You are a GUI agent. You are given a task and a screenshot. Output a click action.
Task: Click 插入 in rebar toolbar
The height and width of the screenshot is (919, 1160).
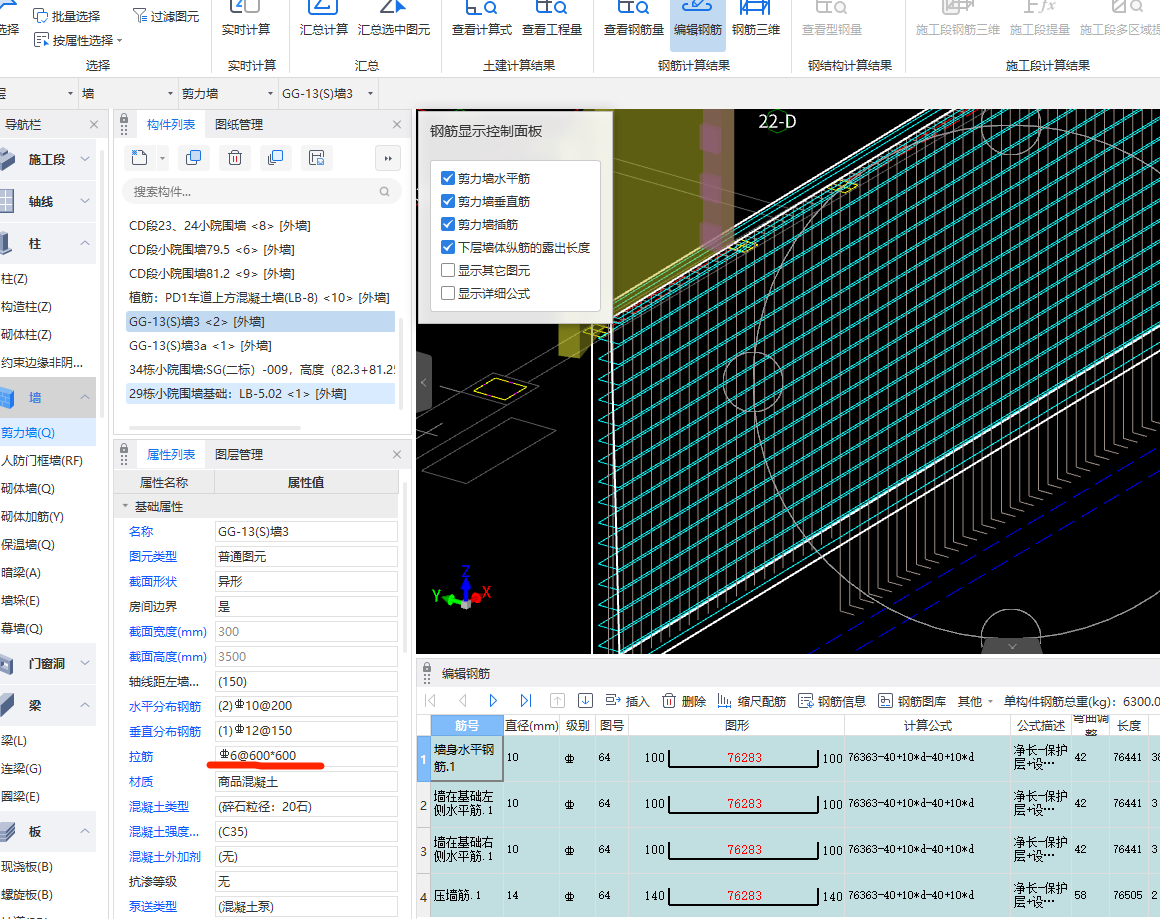point(627,701)
